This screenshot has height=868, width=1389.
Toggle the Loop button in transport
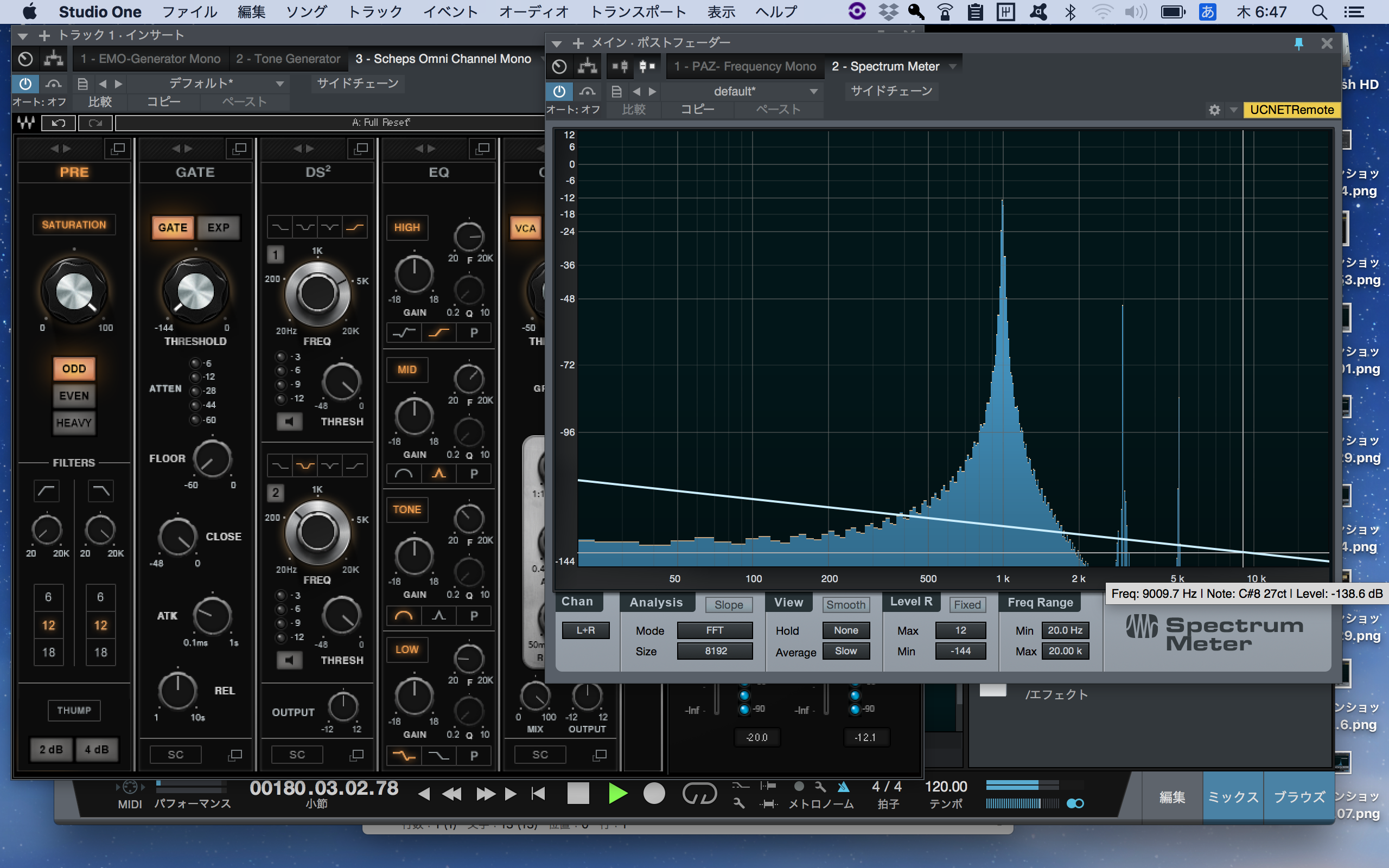coord(699,793)
